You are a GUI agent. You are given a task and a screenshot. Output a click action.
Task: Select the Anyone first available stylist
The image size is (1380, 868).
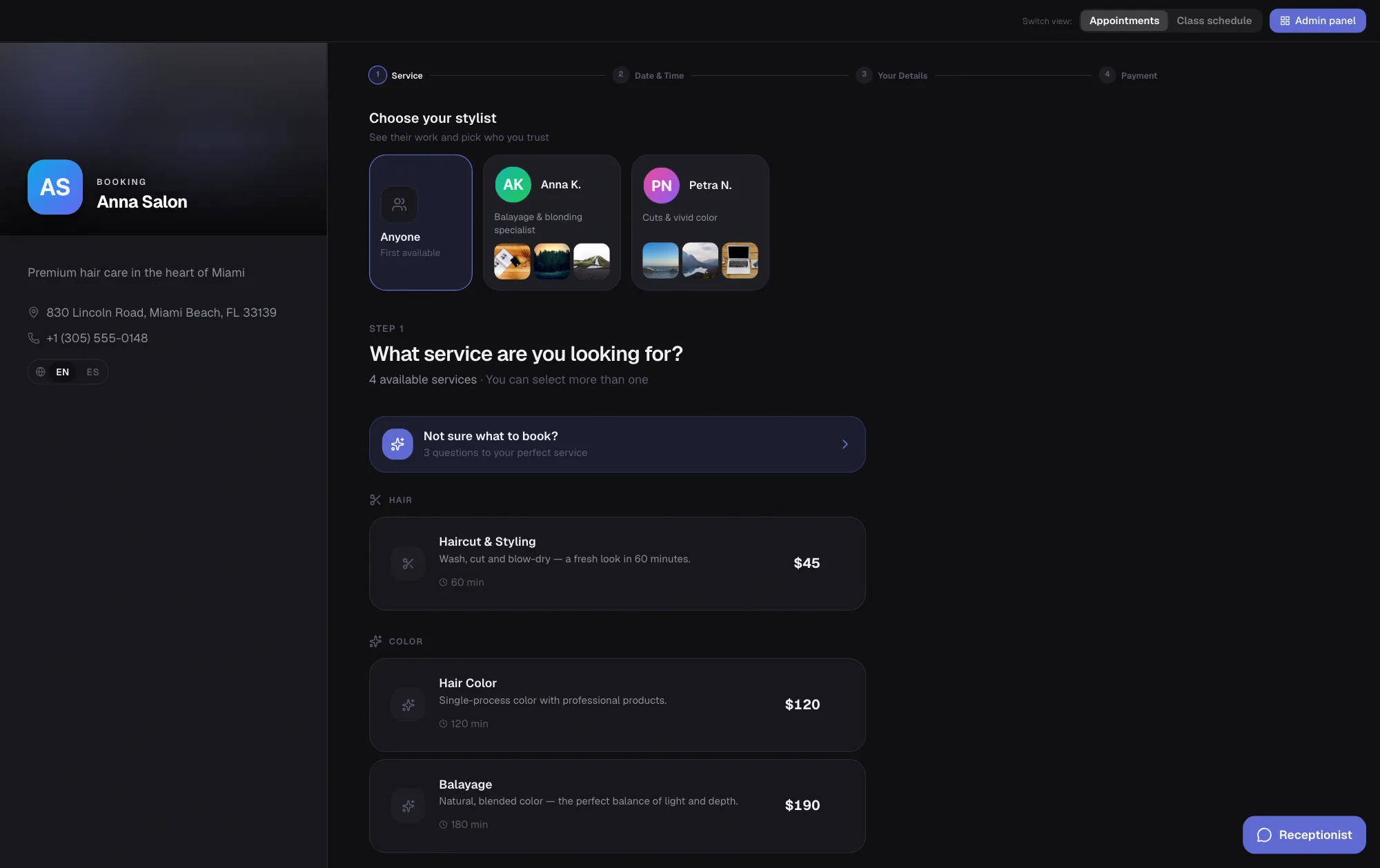(421, 222)
